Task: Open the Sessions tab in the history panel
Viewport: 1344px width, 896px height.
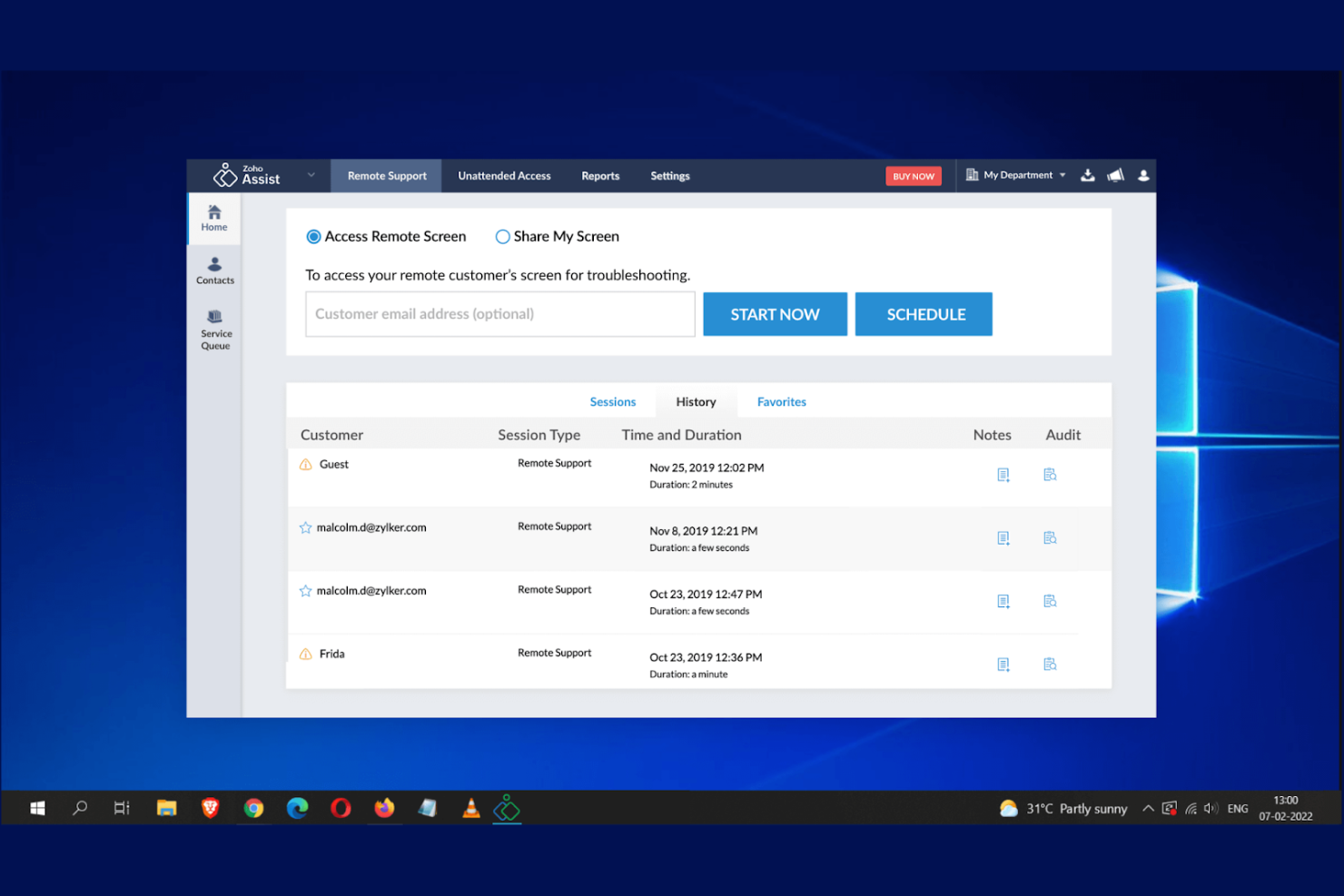Action: tap(612, 401)
